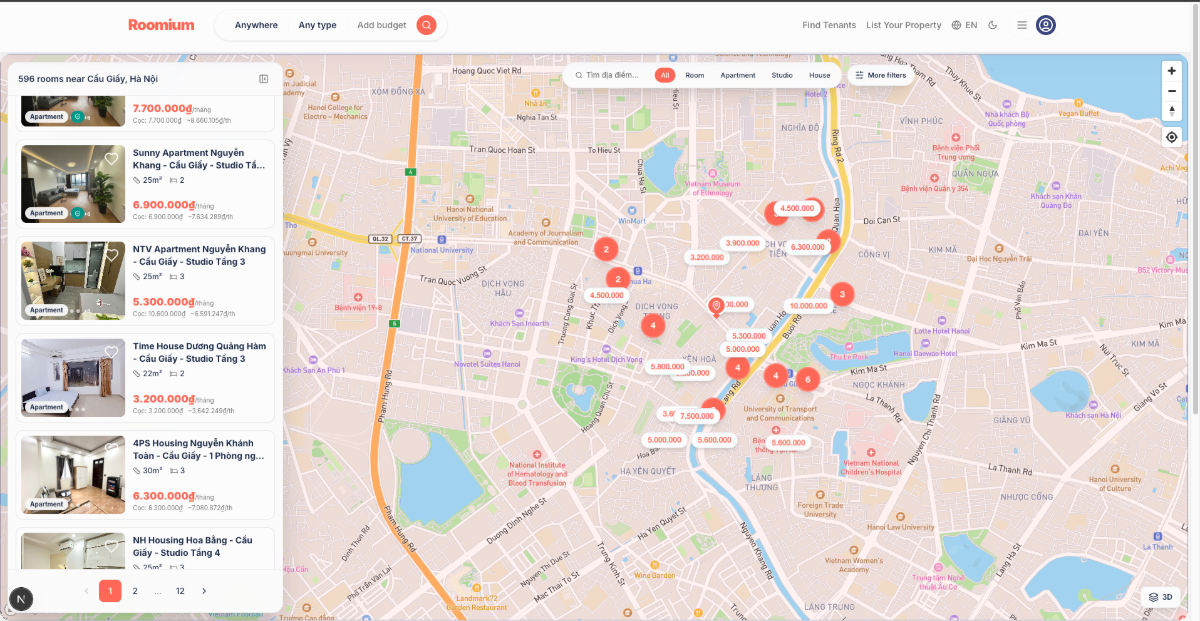Open More filters
Viewport: 1200px width, 621px height.
pos(880,75)
